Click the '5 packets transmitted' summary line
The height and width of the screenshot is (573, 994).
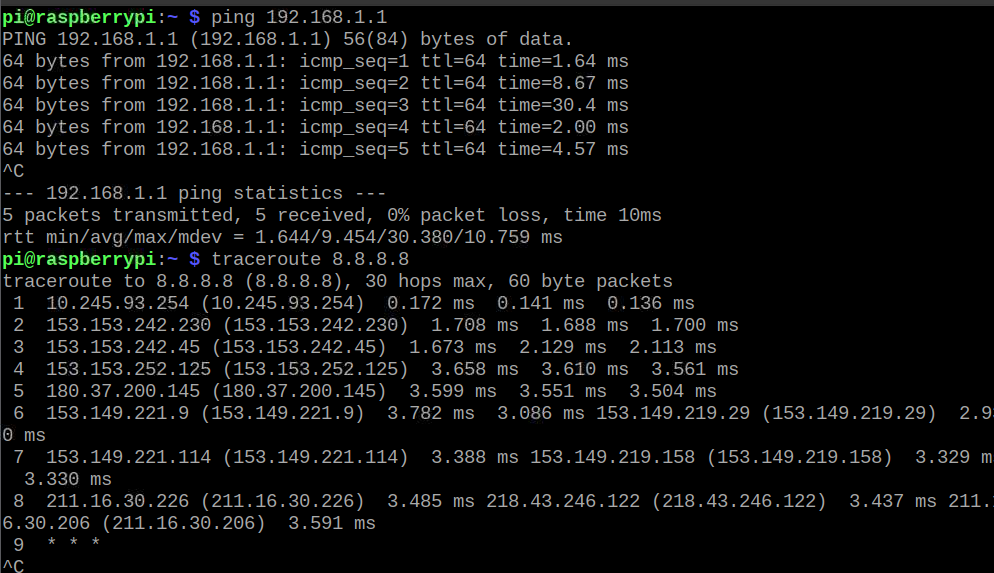[x=332, y=215]
